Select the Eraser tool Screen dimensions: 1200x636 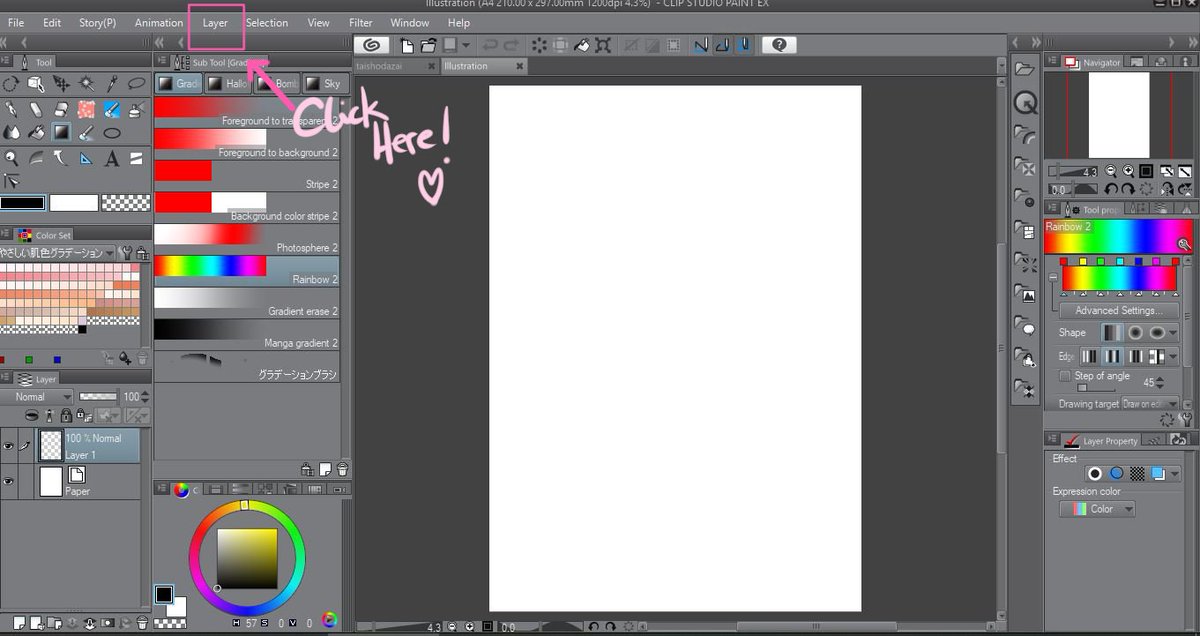click(x=36, y=109)
